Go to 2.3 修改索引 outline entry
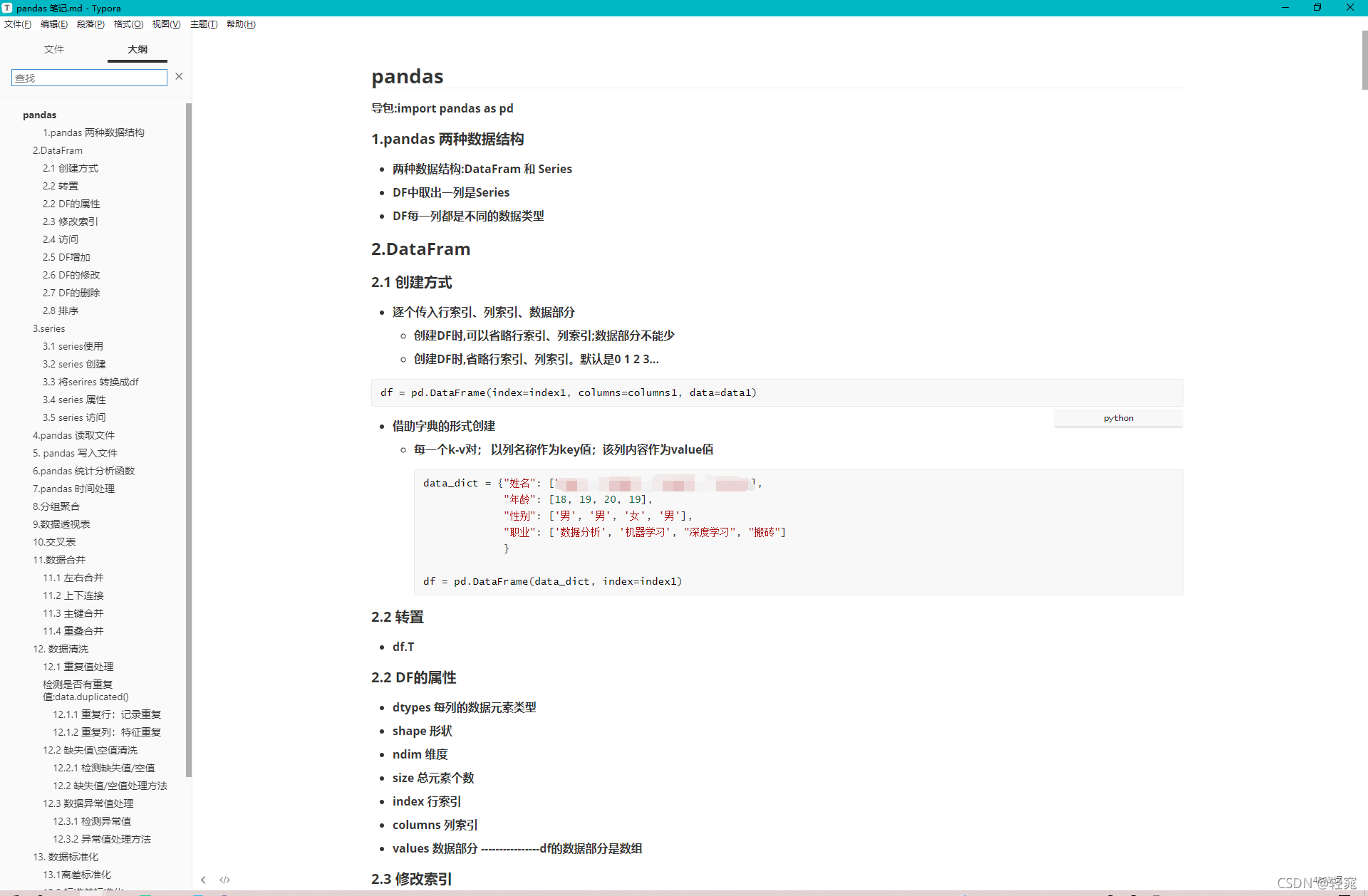This screenshot has height=896, width=1368. click(71, 222)
